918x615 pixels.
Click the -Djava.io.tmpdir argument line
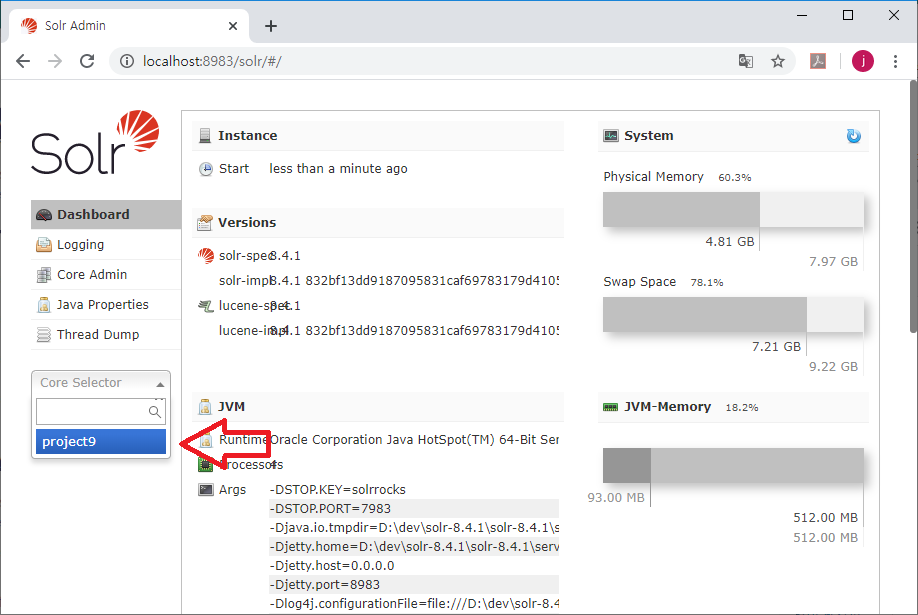413,528
